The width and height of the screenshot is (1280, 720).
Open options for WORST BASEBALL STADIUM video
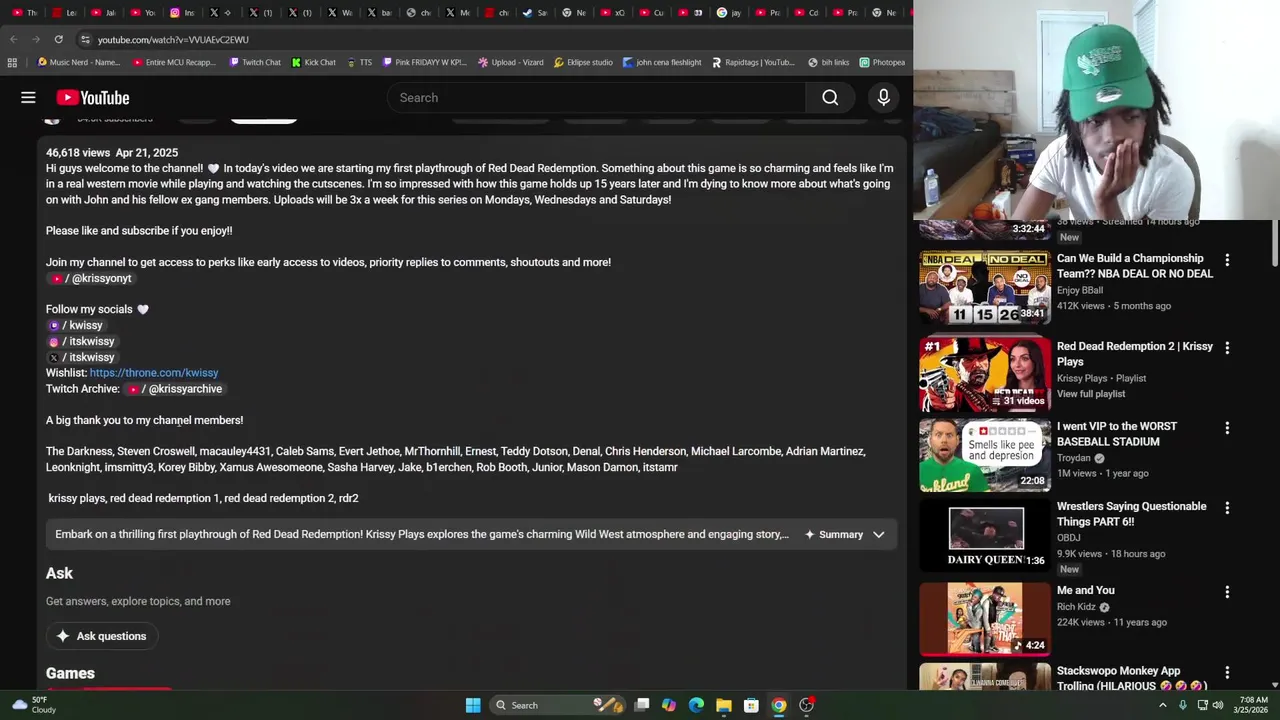pos(1227,427)
